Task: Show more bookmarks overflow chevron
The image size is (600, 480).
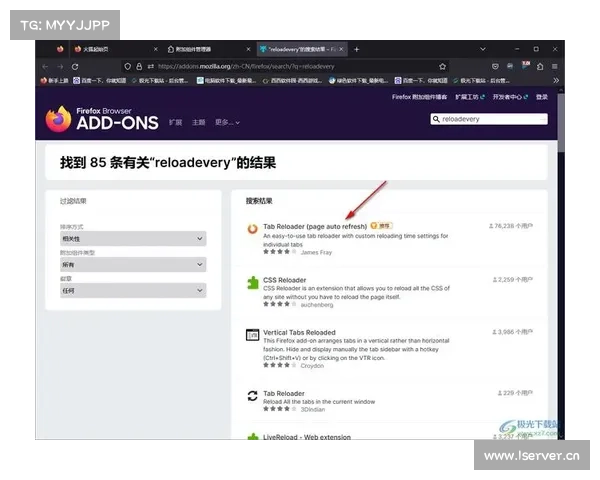Action: (556, 80)
